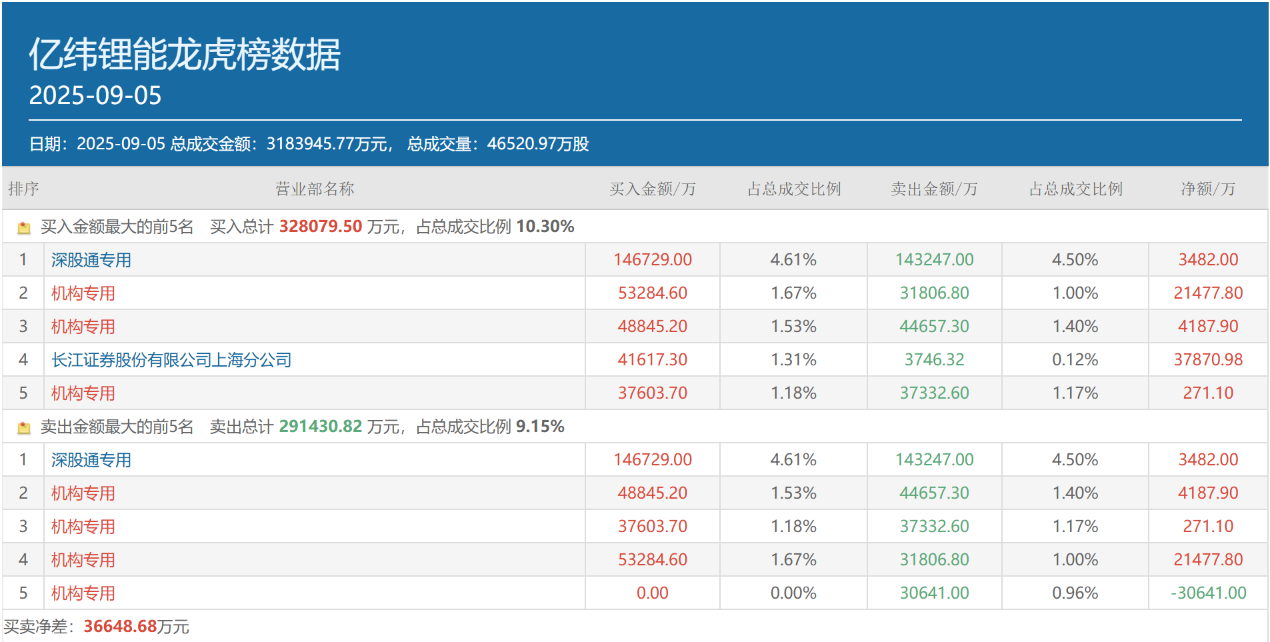The height and width of the screenshot is (642, 1270).
Task: Click the 净额/万 column header
Action: pos(1208,189)
